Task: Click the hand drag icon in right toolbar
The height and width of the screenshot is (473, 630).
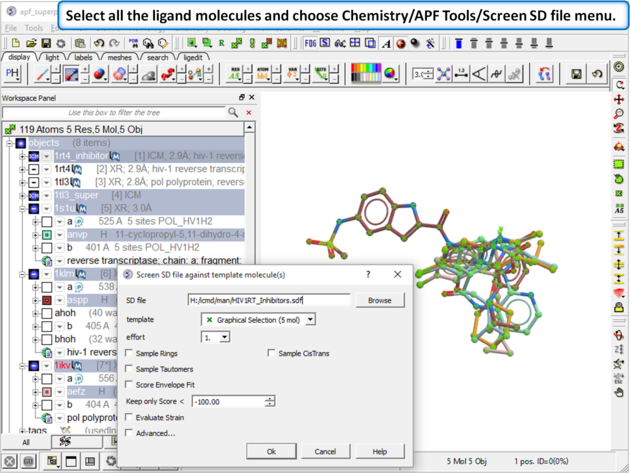Action: (x=619, y=393)
